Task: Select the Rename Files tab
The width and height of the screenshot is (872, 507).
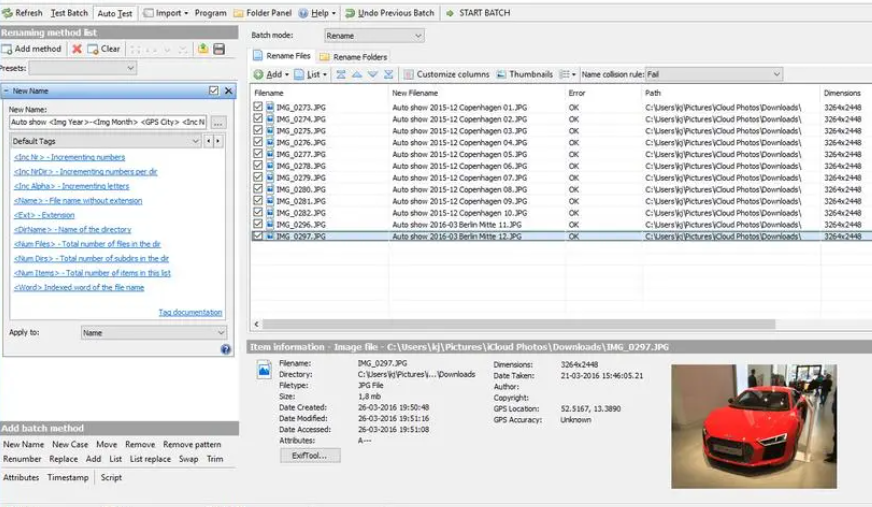Action: coord(282,56)
